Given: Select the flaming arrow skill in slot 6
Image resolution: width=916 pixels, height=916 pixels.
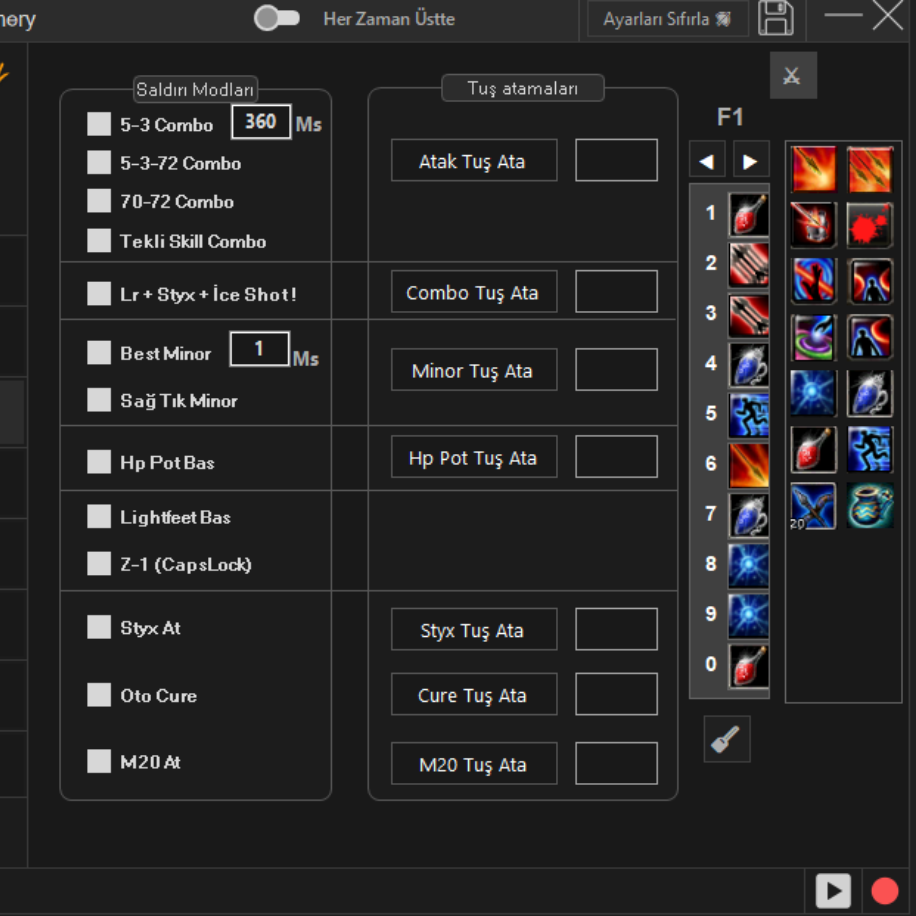Looking at the screenshot, I should tap(748, 465).
